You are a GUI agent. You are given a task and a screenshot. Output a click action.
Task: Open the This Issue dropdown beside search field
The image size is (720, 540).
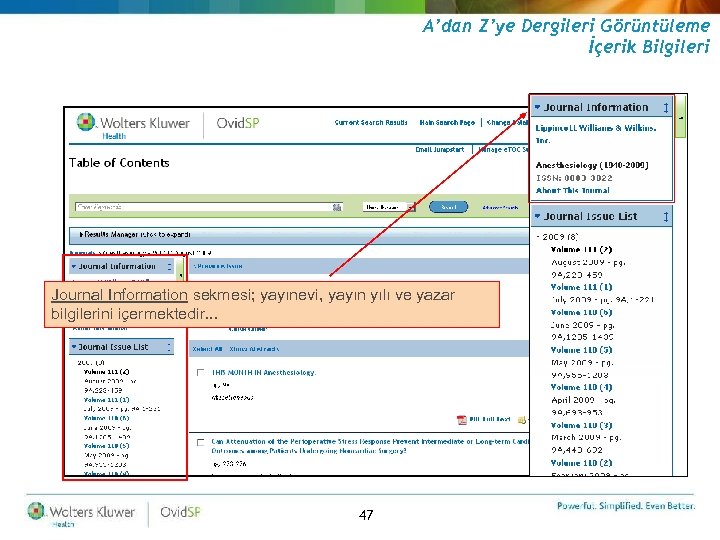[x=388, y=207]
